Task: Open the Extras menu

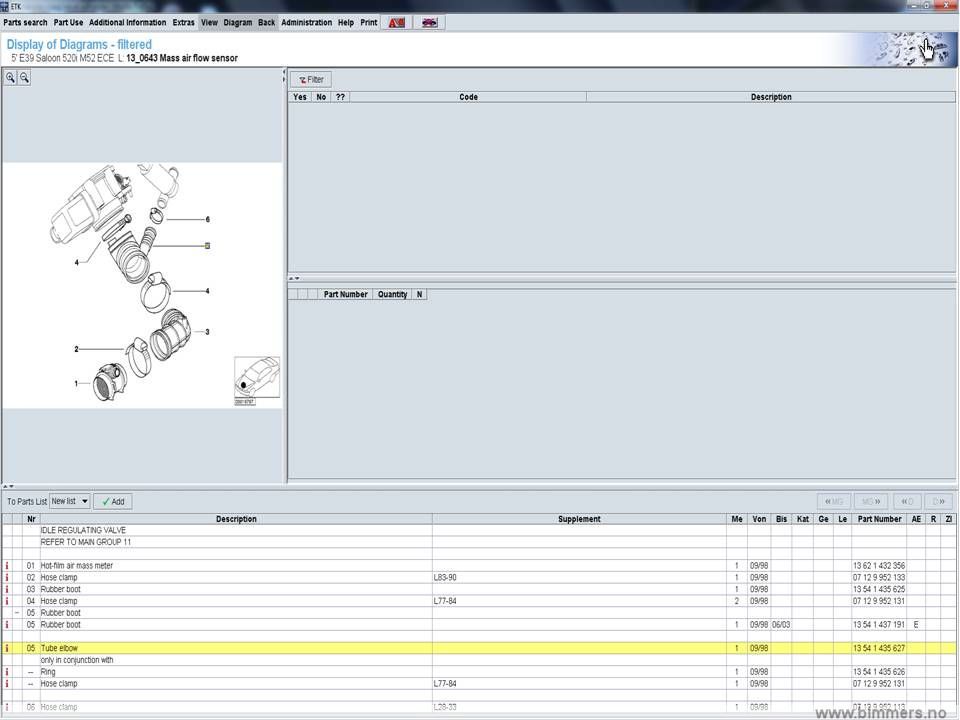Action: point(183,23)
